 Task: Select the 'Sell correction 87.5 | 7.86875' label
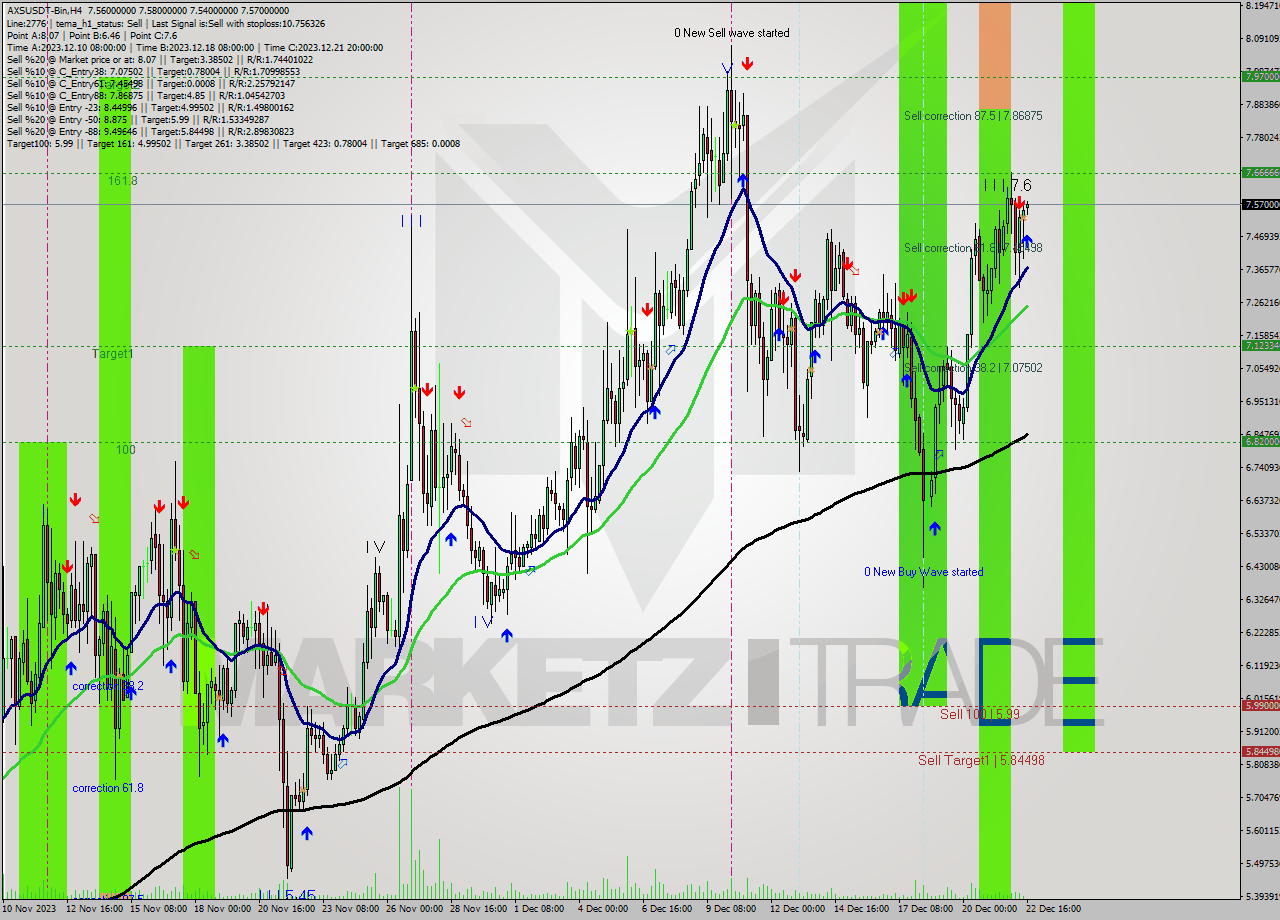(973, 116)
